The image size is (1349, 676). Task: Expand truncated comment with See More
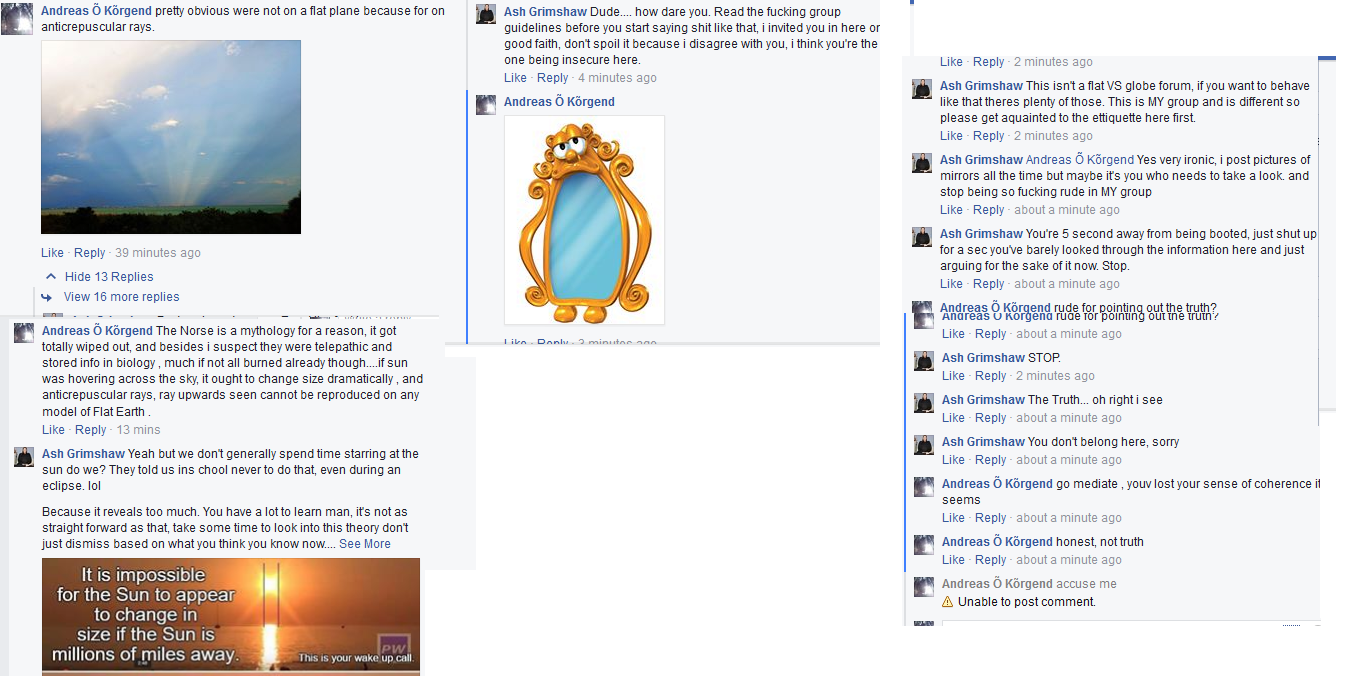(x=364, y=544)
